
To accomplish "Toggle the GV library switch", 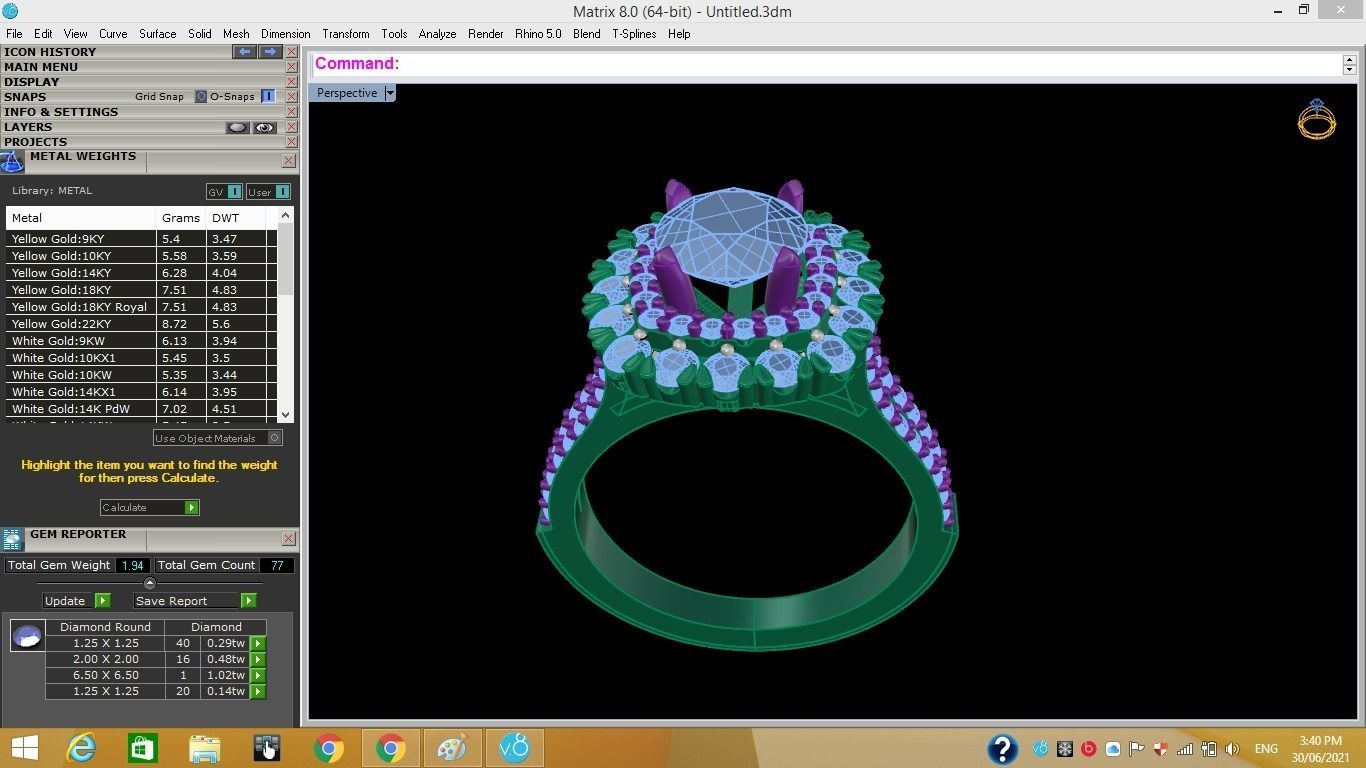I will tap(234, 192).
